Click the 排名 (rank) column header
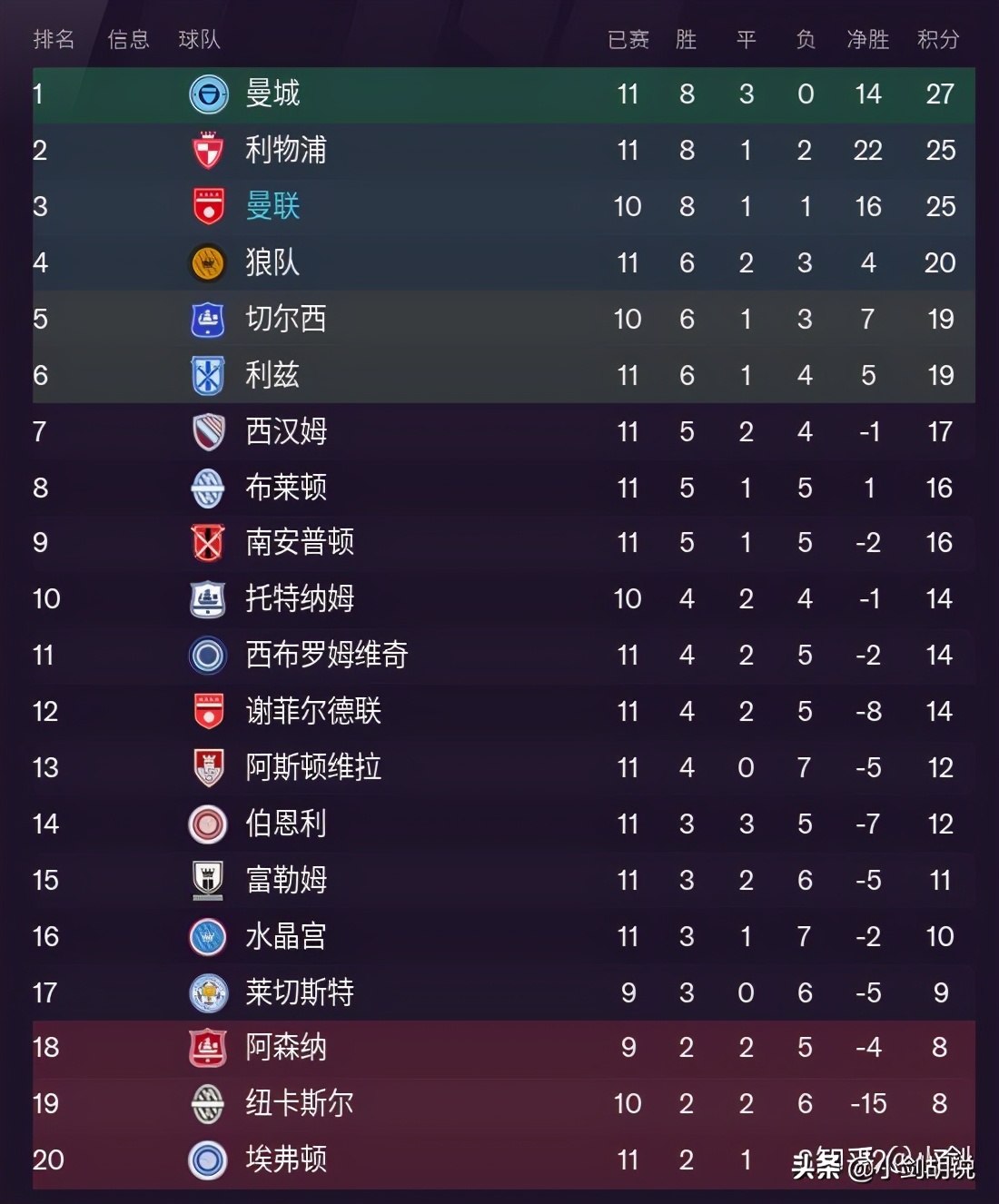Viewport: 999px width, 1204px height. (53, 39)
